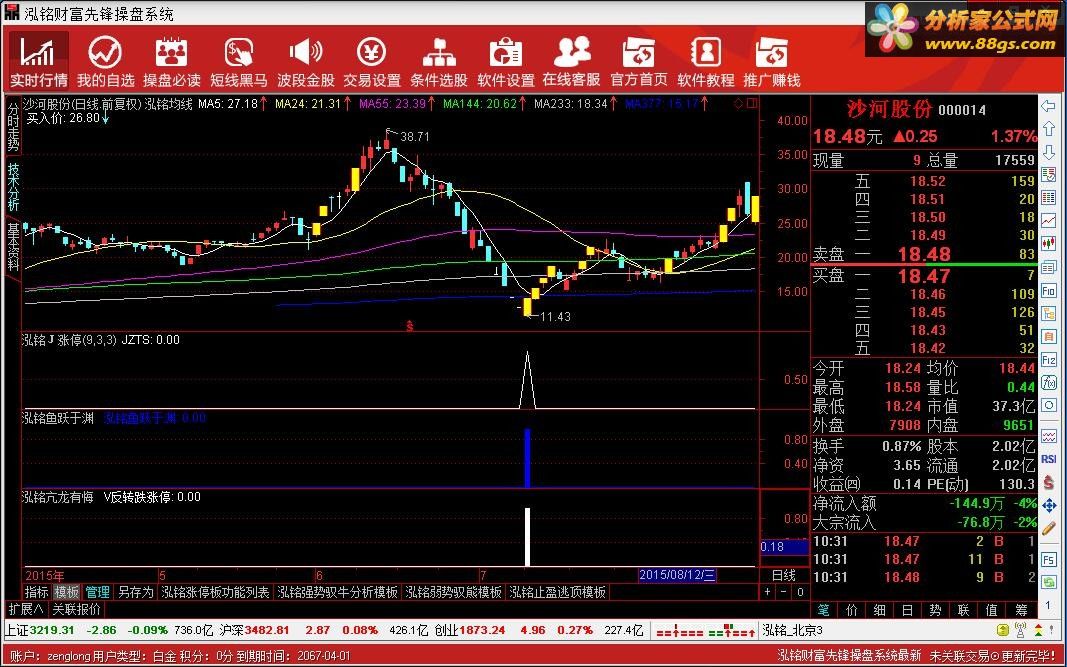Click the 沙河股份 stock name header
This screenshot has height=667, width=1067.
889,109
